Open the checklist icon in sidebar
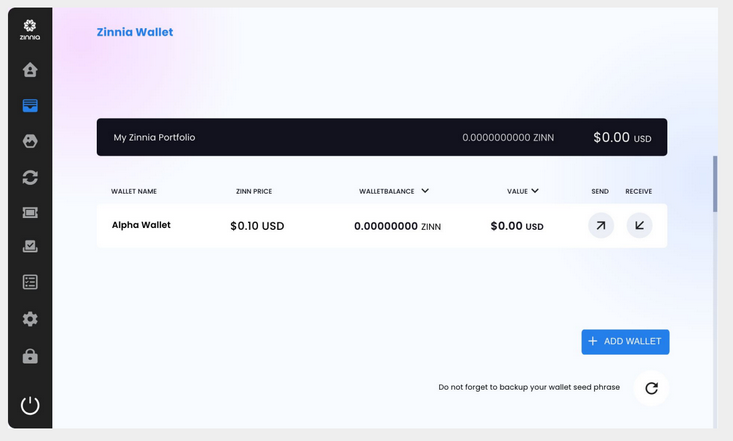The image size is (733, 441). 30,282
